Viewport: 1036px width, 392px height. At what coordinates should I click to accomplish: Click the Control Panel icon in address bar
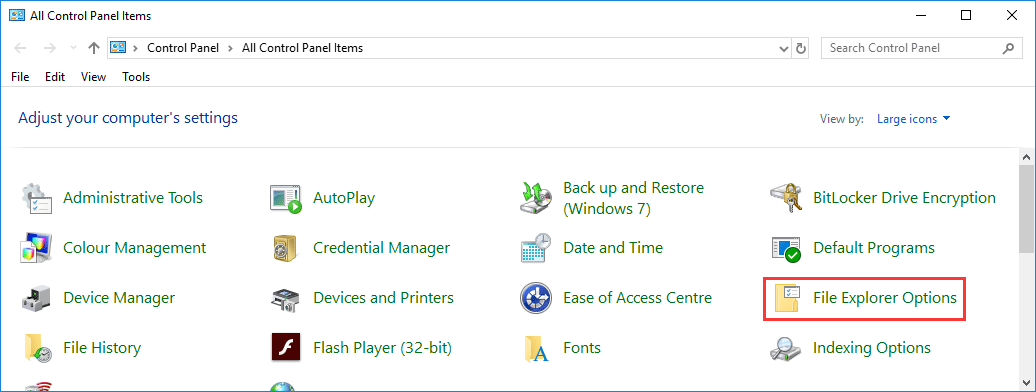pos(118,48)
